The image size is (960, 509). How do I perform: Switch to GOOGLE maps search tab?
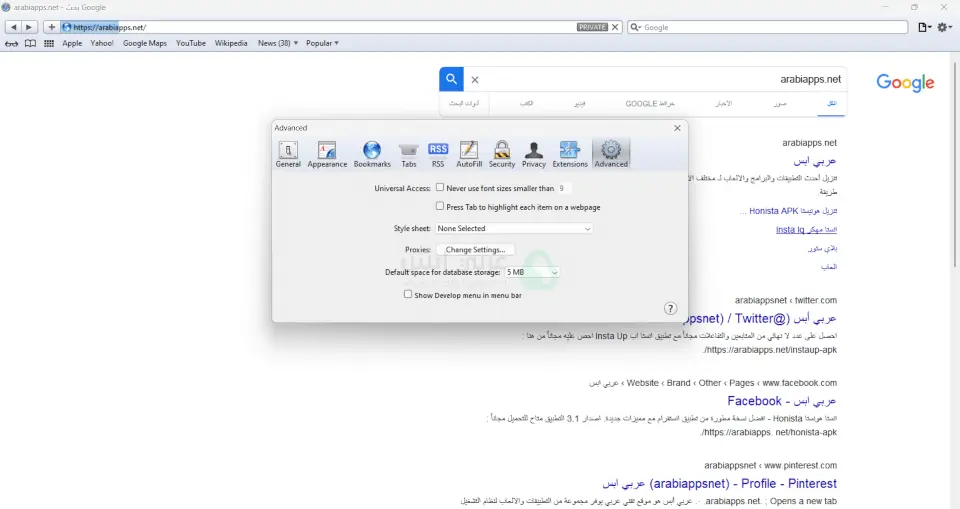(650, 104)
